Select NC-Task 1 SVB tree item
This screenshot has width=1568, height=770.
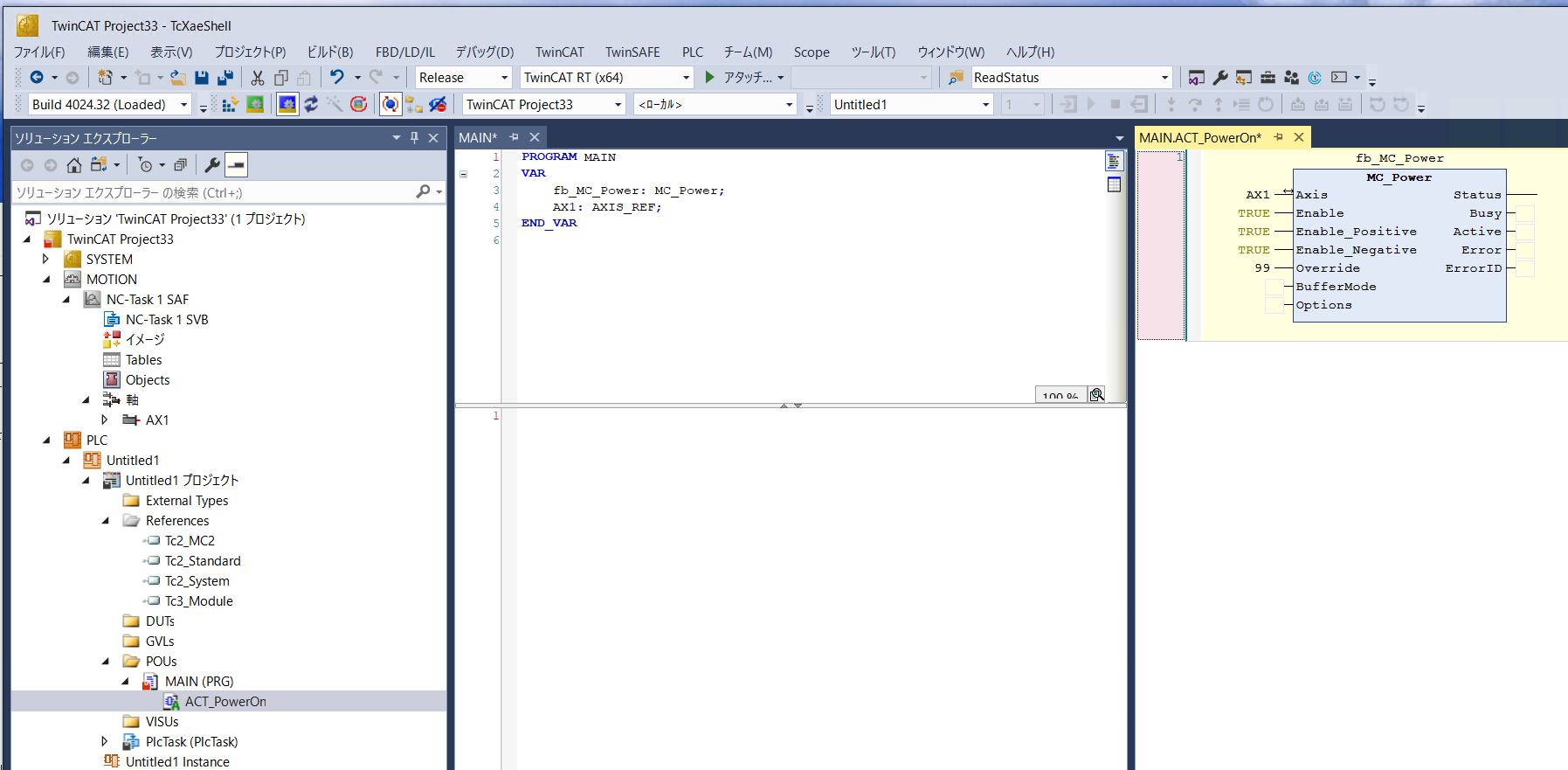coord(167,320)
